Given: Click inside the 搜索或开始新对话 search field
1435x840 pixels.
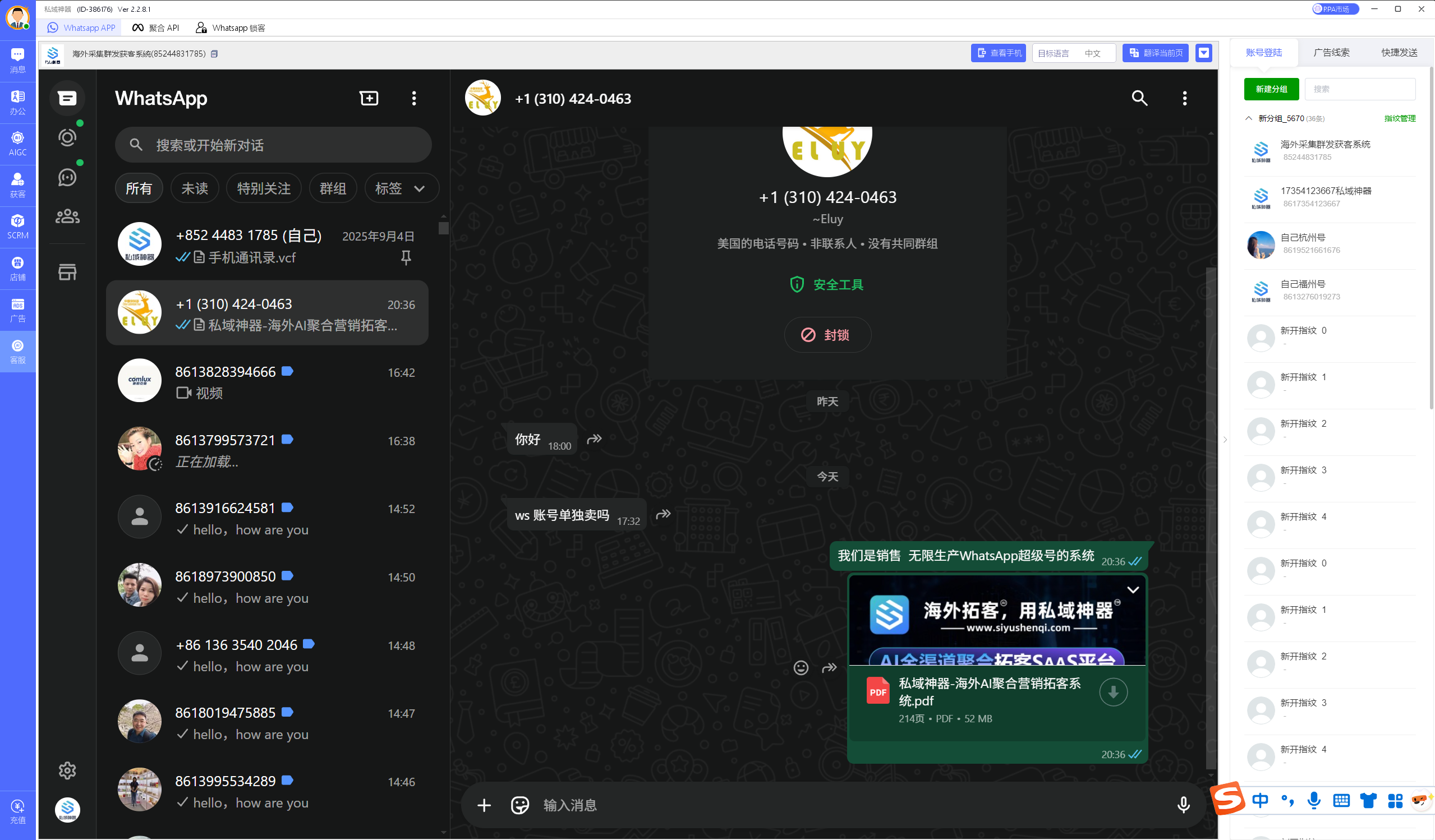Looking at the screenshot, I should pos(273,145).
